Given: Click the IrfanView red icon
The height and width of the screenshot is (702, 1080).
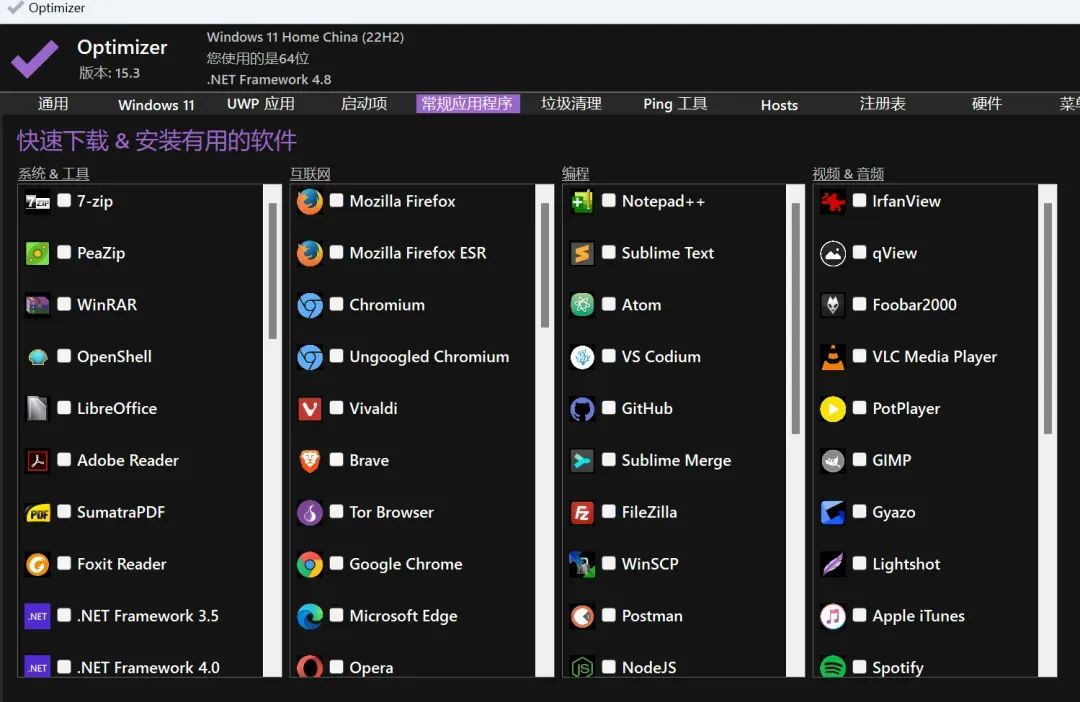Looking at the screenshot, I should pyautogui.click(x=833, y=201).
